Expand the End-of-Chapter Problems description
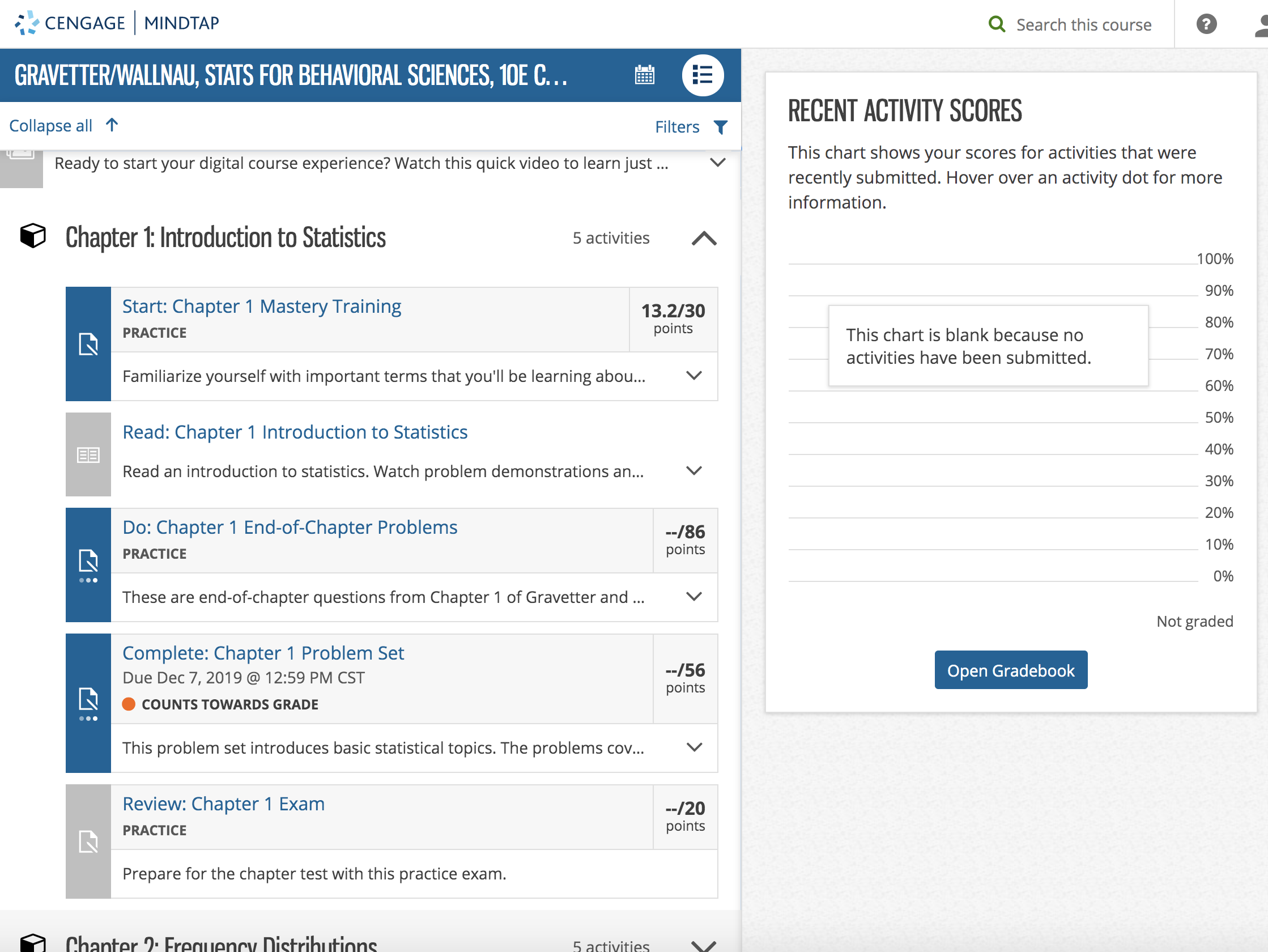Viewport: 1268px width, 952px height. click(x=694, y=597)
